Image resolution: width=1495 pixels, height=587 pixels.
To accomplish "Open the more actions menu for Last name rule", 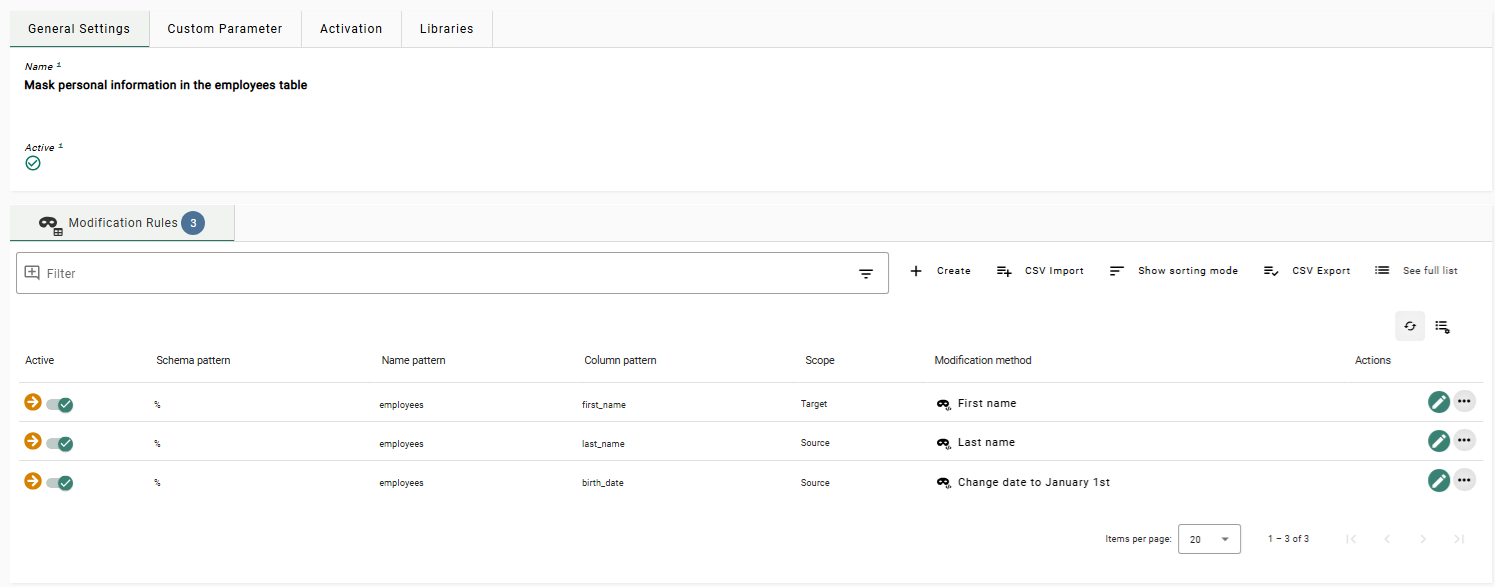I will (x=1464, y=440).
